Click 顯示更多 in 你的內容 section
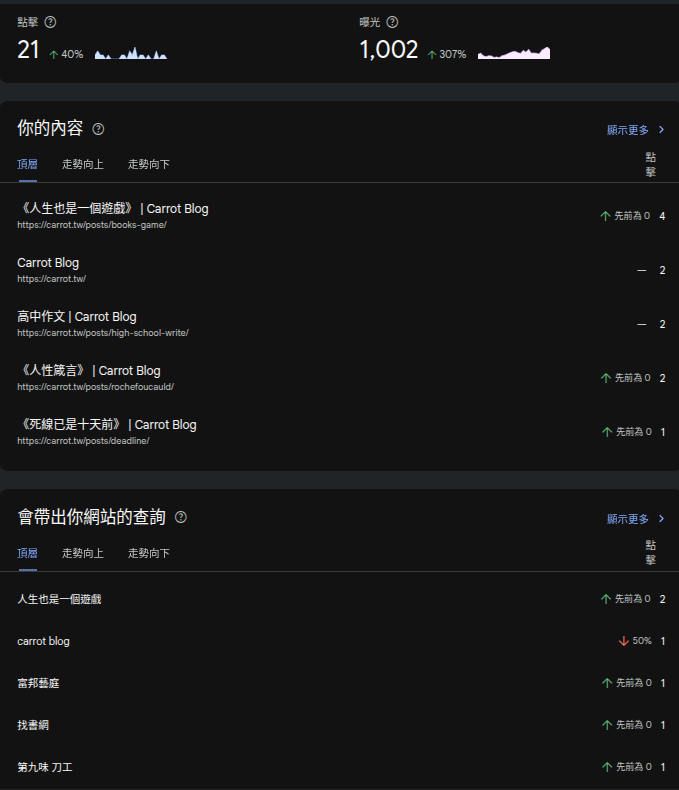The width and height of the screenshot is (679, 790). pyautogui.click(x=628, y=130)
